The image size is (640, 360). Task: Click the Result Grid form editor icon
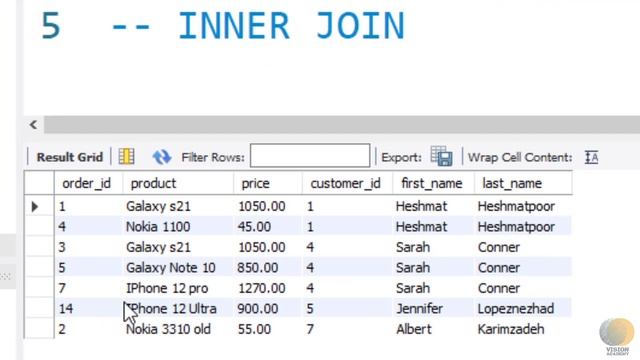pyautogui.click(x=126, y=157)
